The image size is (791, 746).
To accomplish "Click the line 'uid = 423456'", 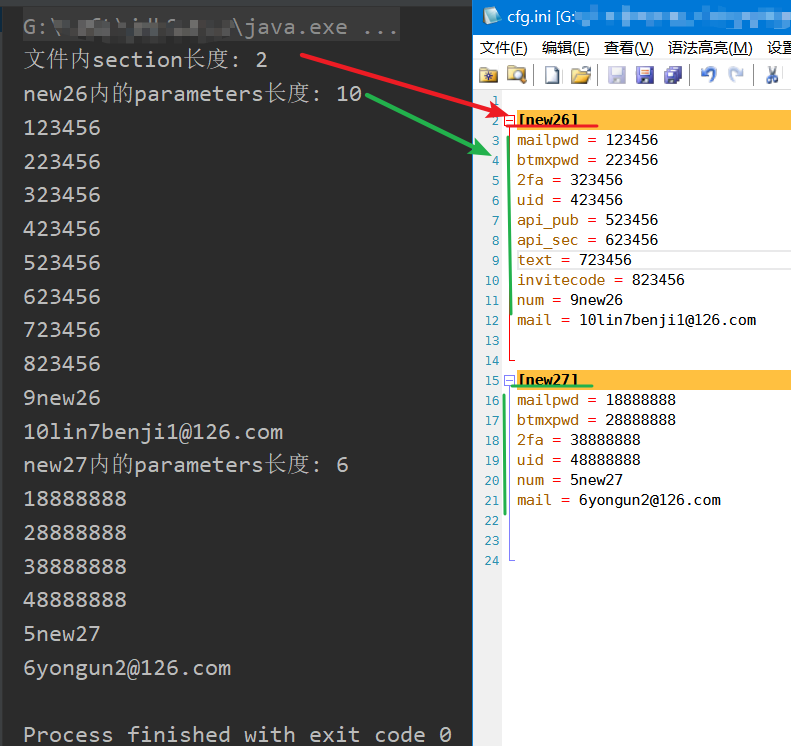I will pos(570,200).
